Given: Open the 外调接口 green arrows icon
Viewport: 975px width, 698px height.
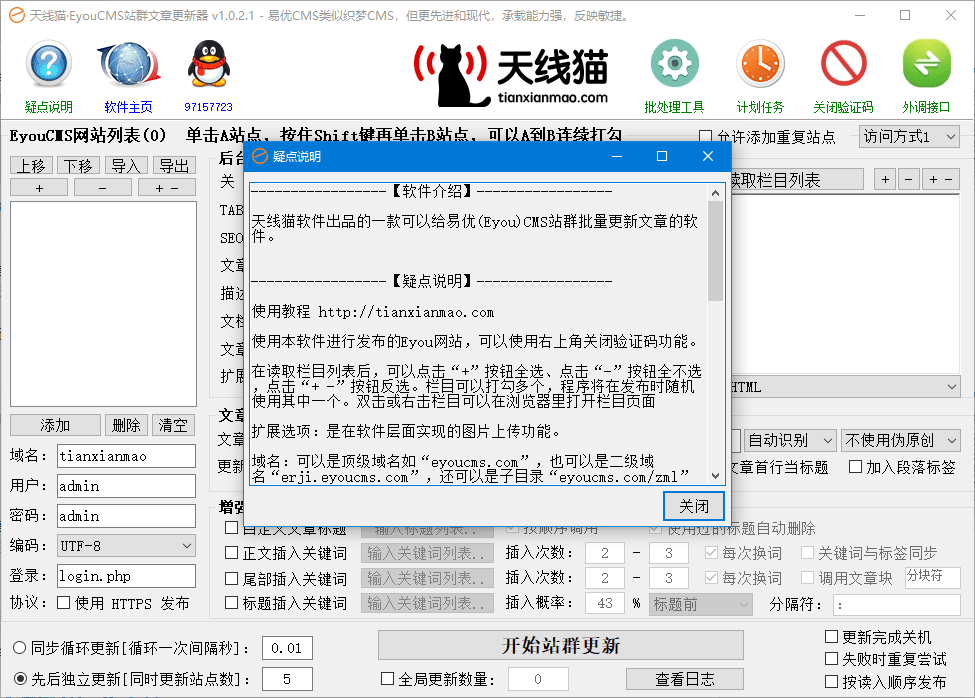Looking at the screenshot, I should [x=926, y=63].
